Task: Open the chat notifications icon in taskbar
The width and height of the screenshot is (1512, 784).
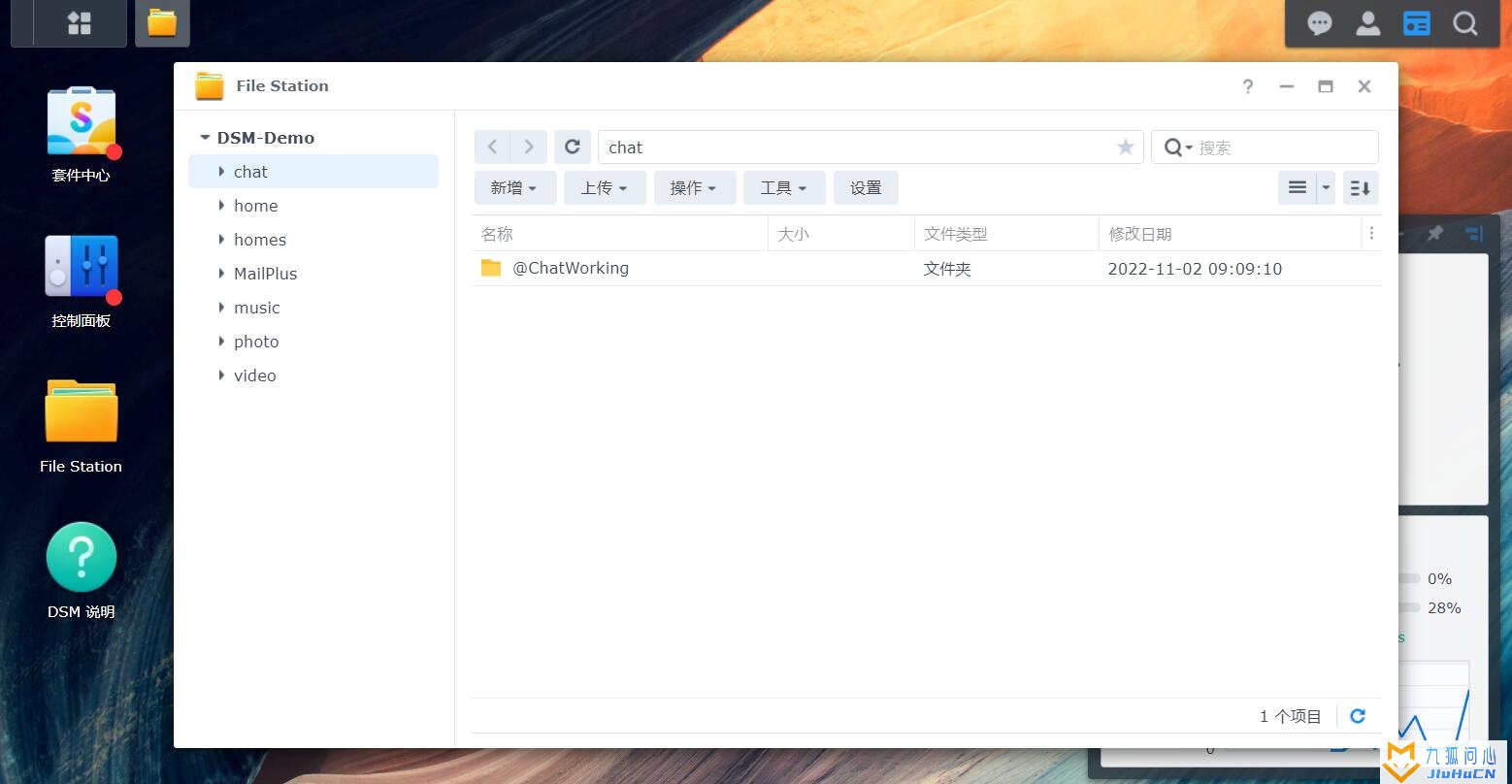Action: 1319,23
